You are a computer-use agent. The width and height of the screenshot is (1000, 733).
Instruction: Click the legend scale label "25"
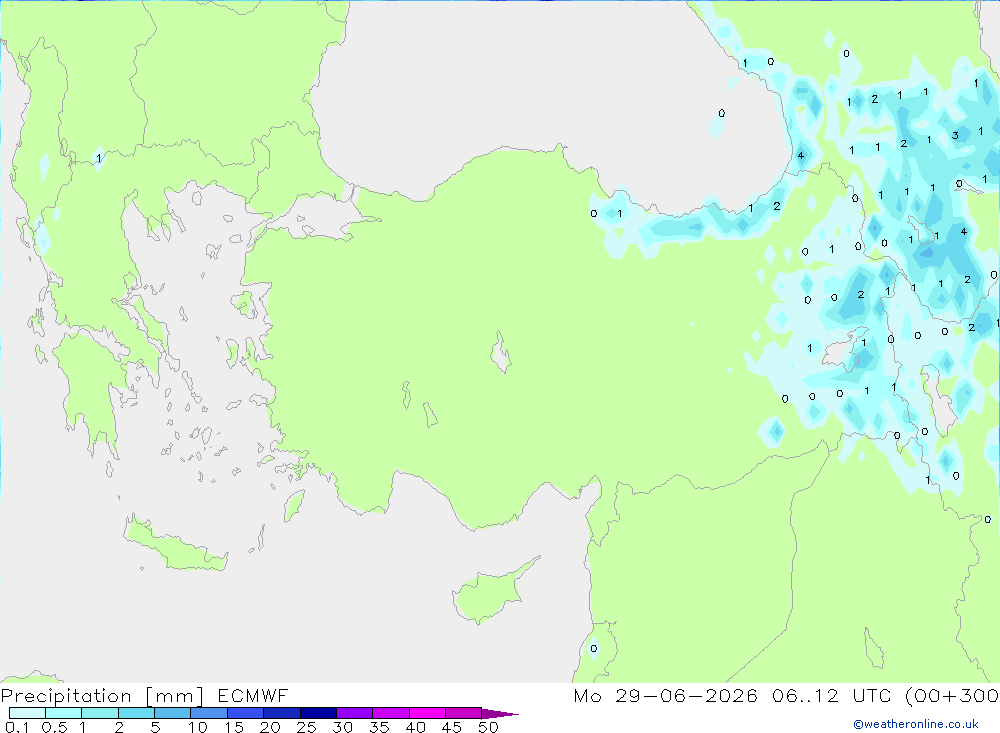pyautogui.click(x=306, y=727)
